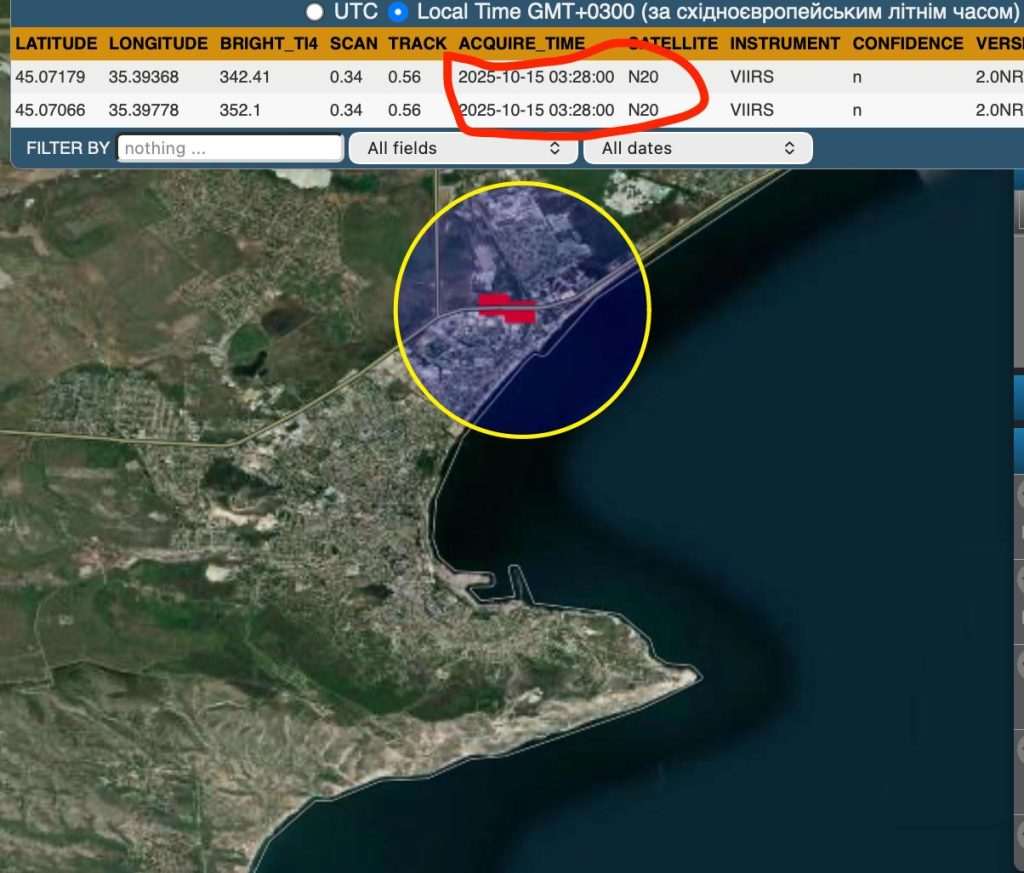Select the Local Time GMT+0300 radio button
The width and height of the screenshot is (1024, 873).
(x=398, y=12)
